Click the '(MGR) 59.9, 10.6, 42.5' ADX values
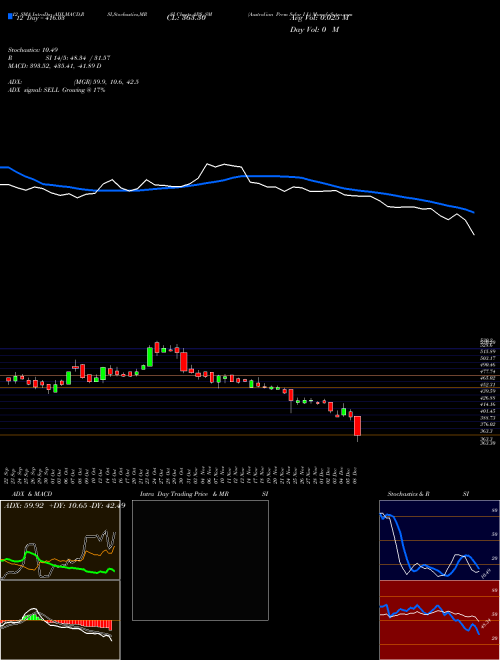500x660 pixels. tap(106, 82)
